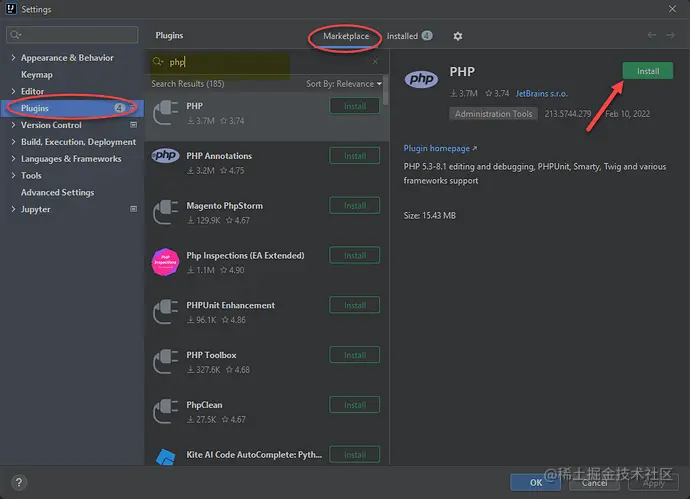Viewport: 690px width, 499px height.
Task: Click the Php Inspections pink plugin icon
Action: click(165, 262)
